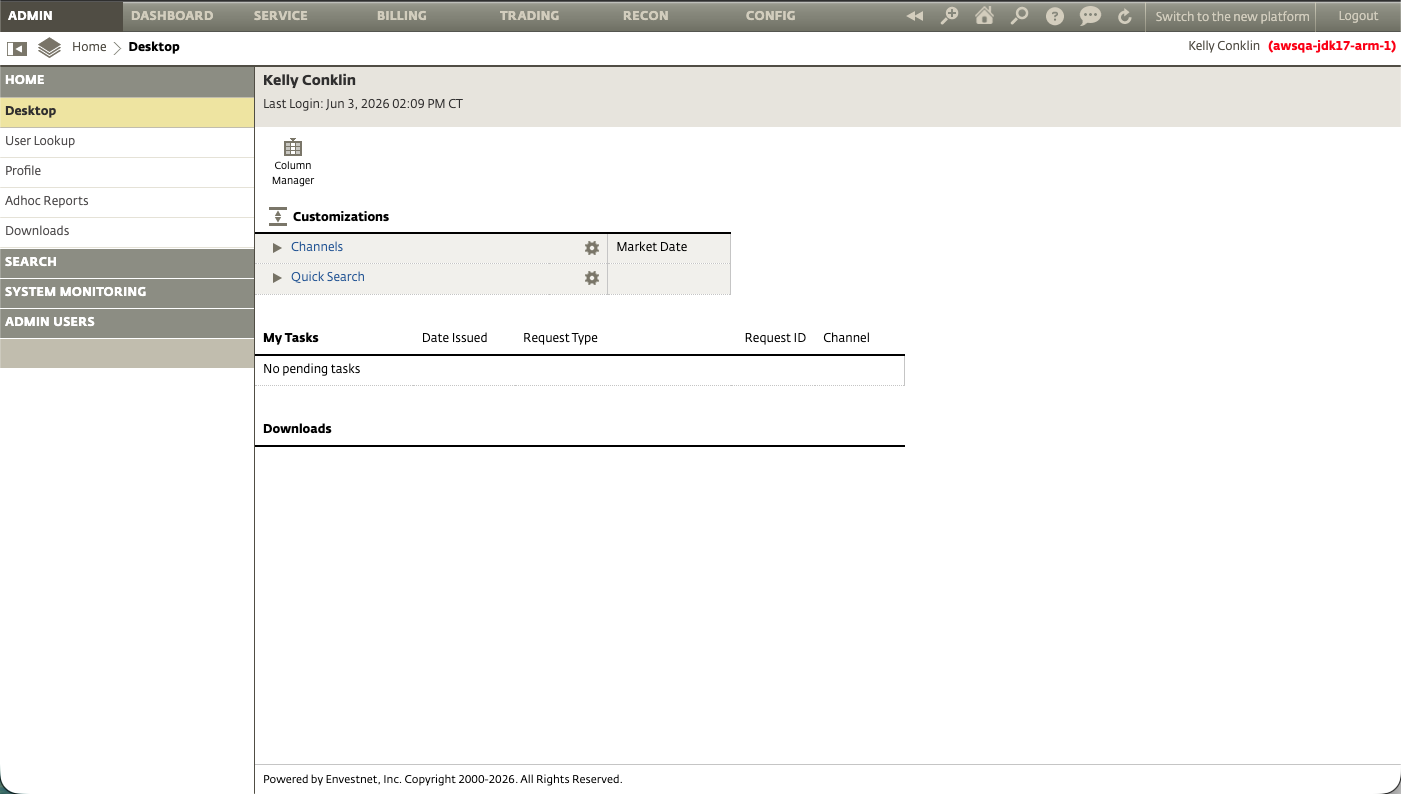Collapse the sidebar with the panel toggle icon
This screenshot has width=1401, height=794.
point(17,48)
